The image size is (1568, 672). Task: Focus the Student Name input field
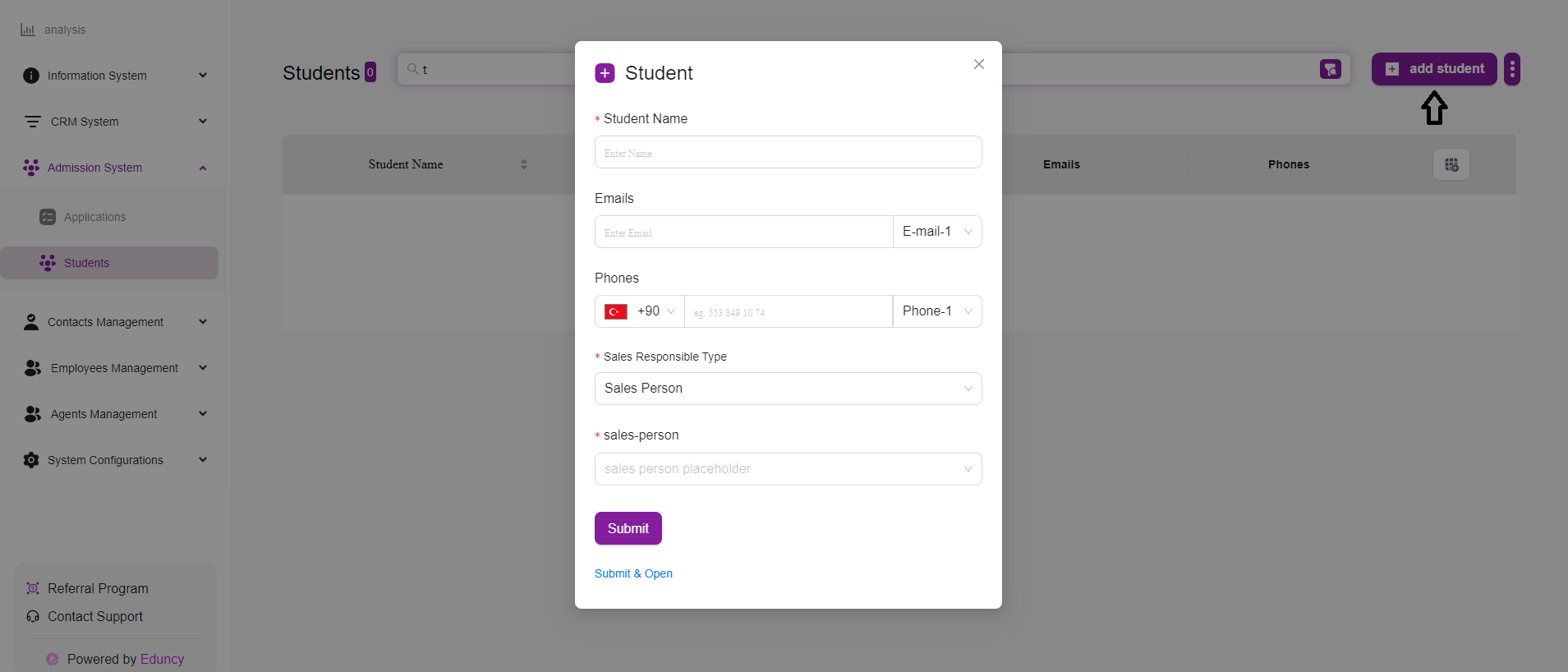tap(788, 153)
